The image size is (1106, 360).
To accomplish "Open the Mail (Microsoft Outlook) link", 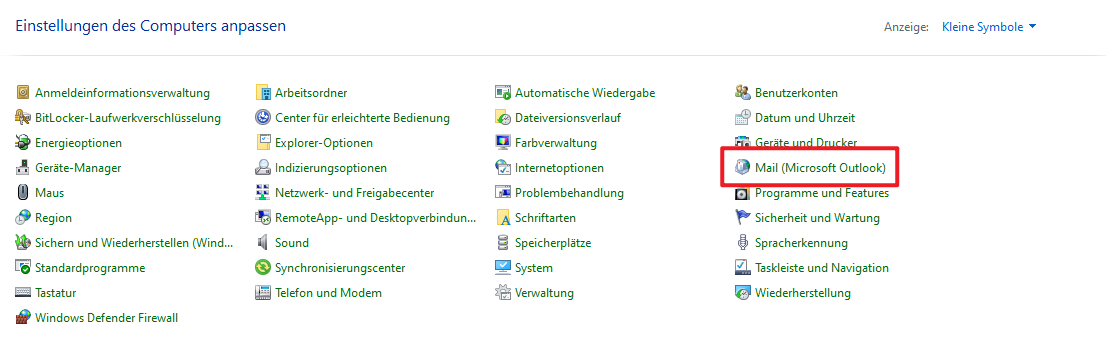I will pos(820,168).
